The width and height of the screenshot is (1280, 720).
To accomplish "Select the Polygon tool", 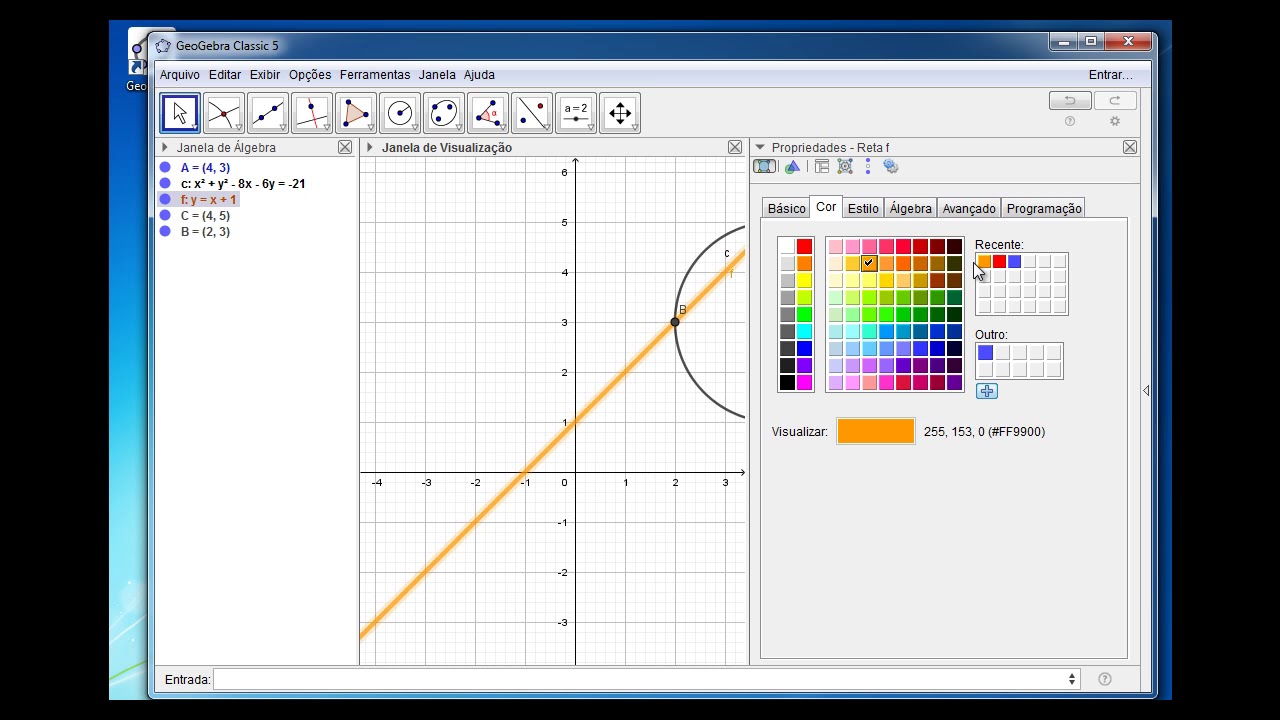I will (356, 113).
